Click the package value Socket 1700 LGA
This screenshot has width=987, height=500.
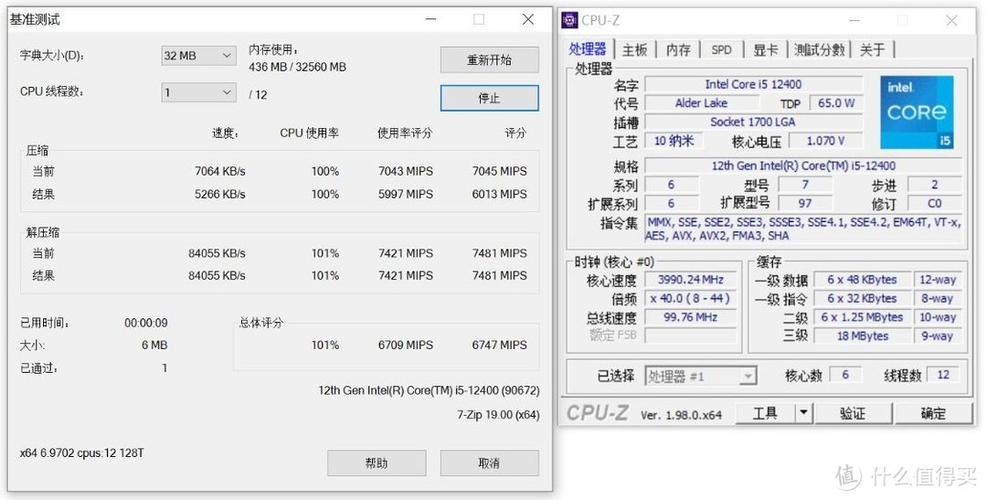pos(753,122)
